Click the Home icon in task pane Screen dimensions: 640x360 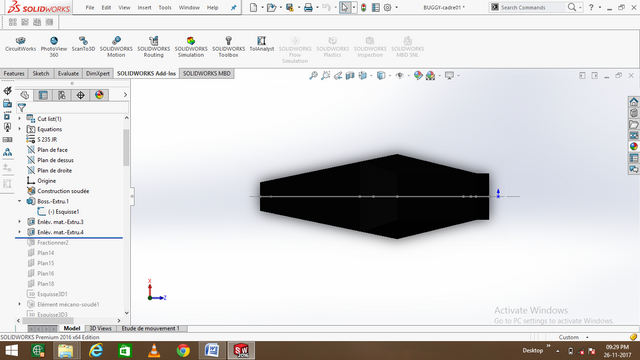tap(633, 102)
